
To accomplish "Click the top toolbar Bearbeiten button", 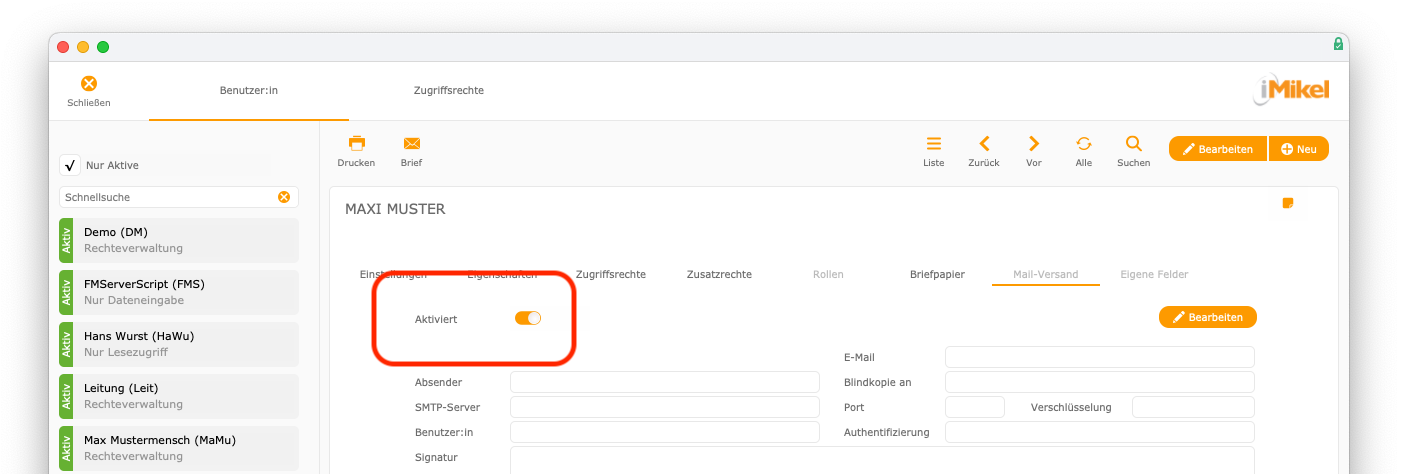I will (1218, 149).
